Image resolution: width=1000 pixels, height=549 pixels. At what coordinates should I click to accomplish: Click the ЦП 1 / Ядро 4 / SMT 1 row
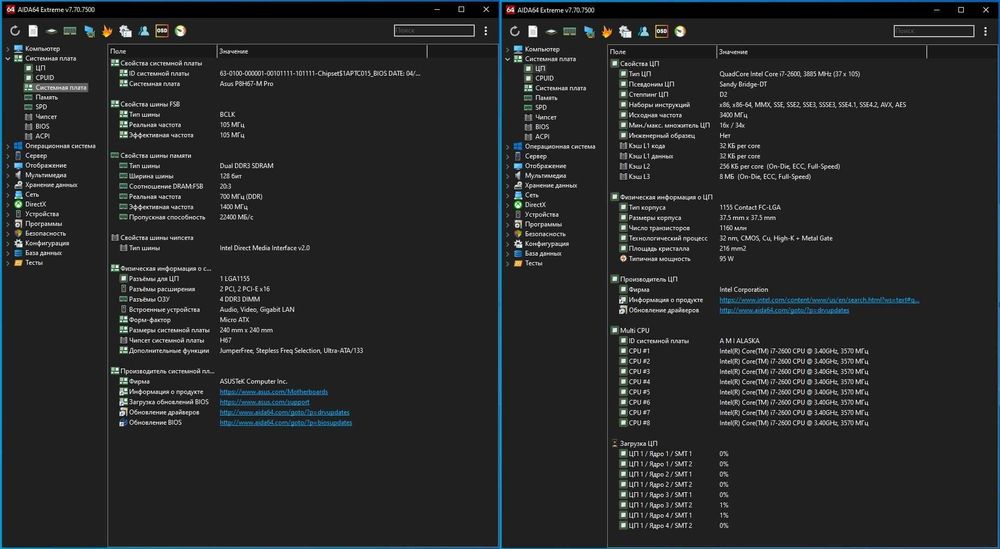point(674,515)
